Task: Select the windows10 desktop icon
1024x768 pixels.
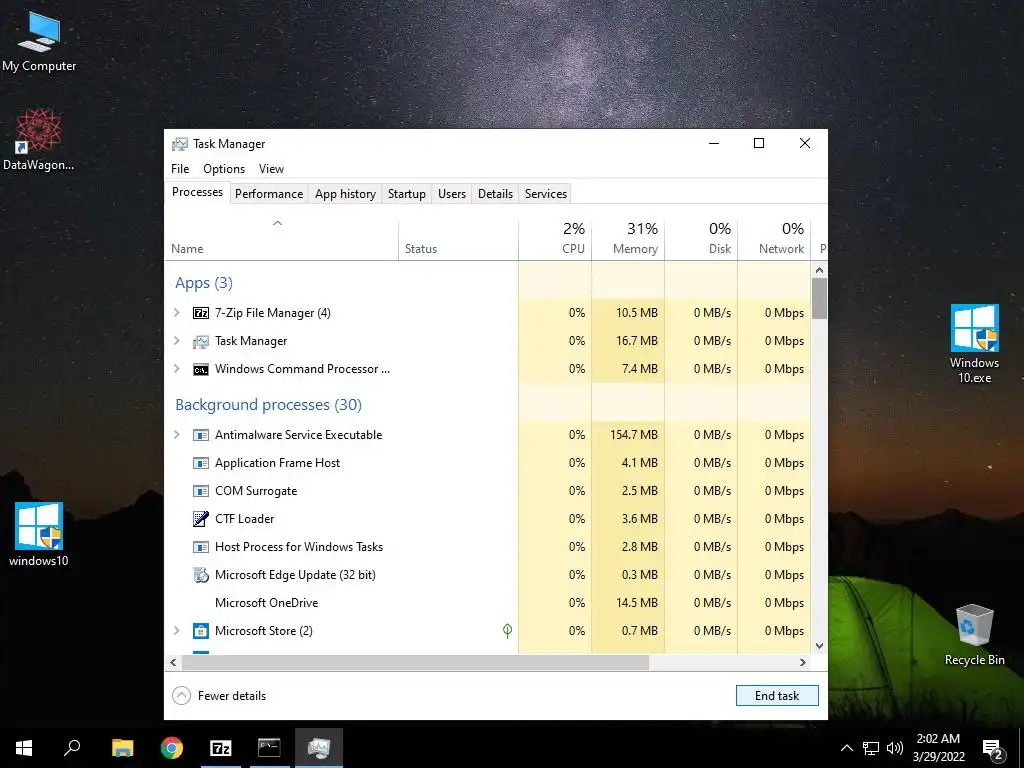Action: [x=39, y=534]
